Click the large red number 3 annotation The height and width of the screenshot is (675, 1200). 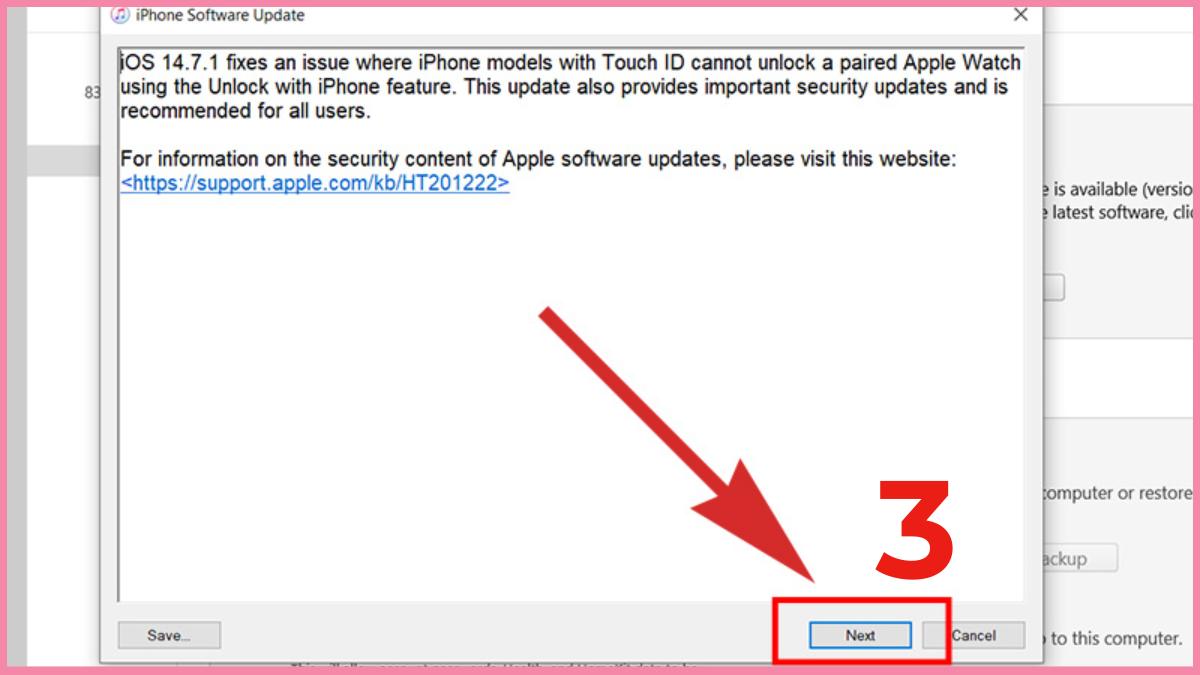915,531
